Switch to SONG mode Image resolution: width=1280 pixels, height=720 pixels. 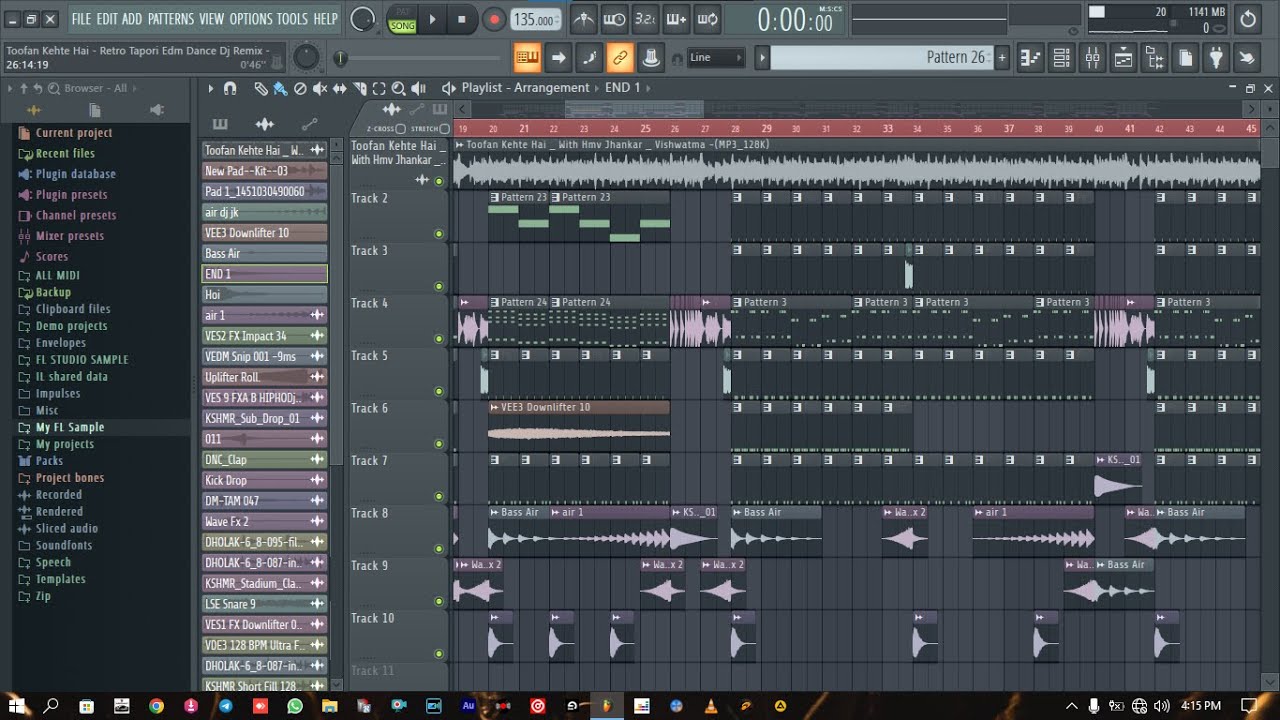pos(403,25)
